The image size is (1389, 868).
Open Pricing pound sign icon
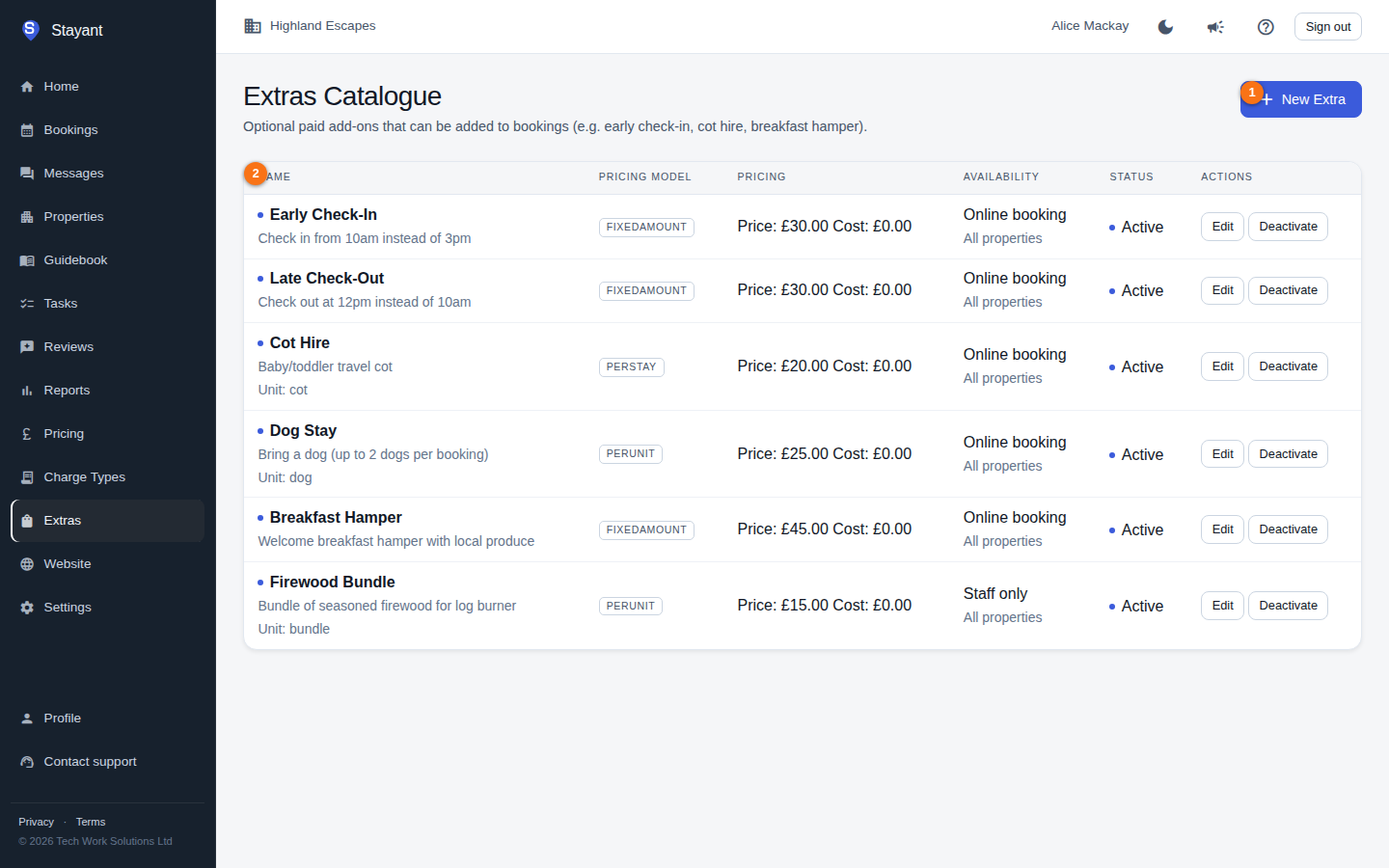point(27,434)
